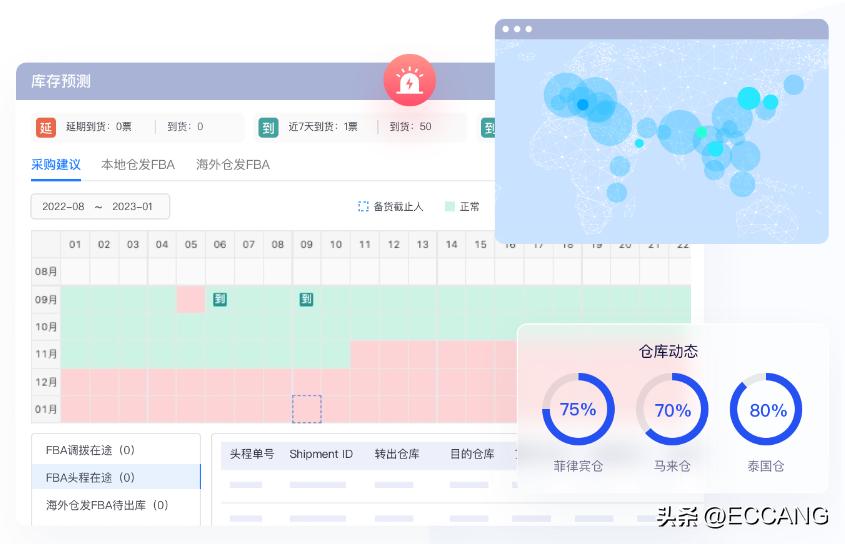Screen dimensions: 845x544
Task: Click the dashed cell in the 01月 row
Action: pyautogui.click(x=307, y=409)
